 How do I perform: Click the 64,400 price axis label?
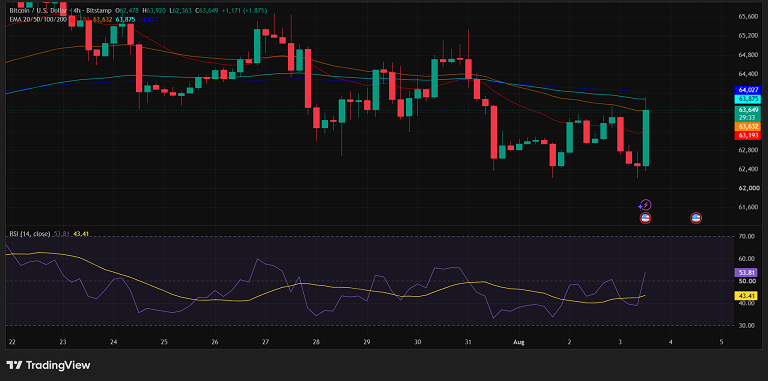[748, 74]
